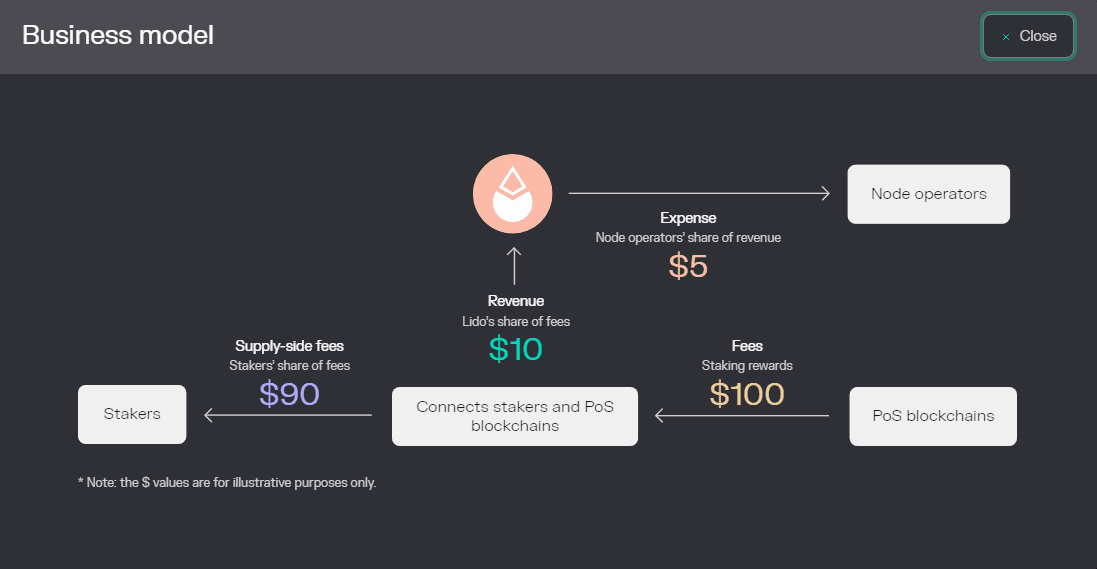Click the $100 staking rewards value

pos(747,394)
